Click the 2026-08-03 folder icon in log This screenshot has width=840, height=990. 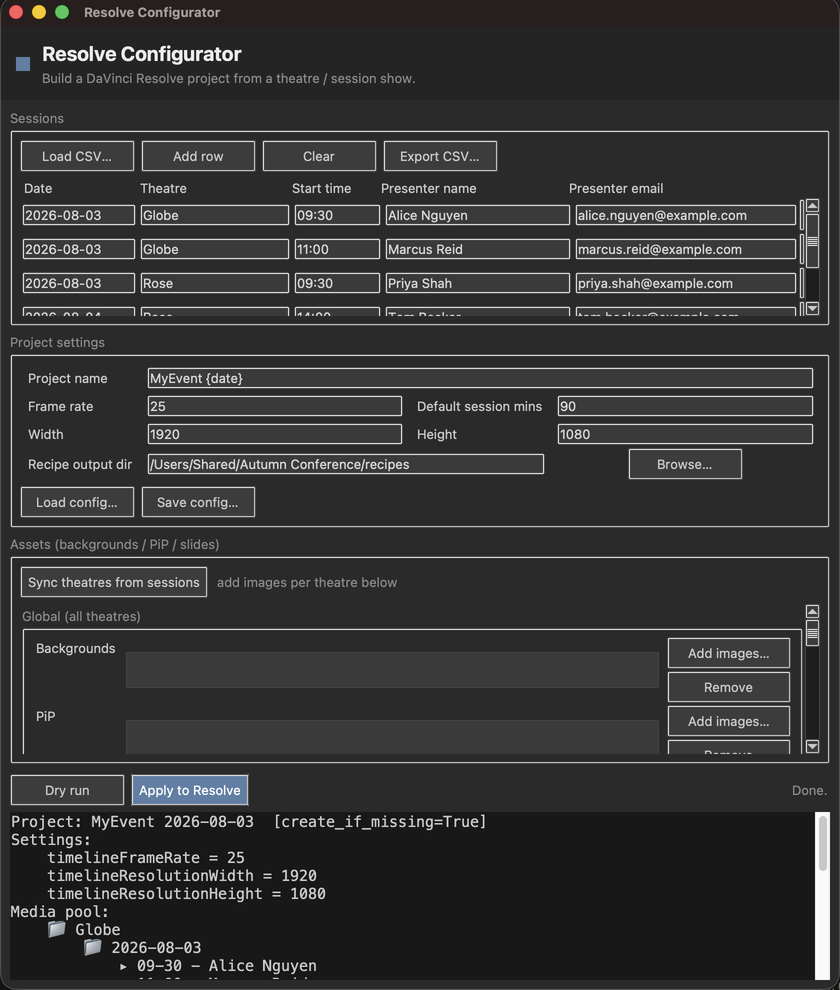tap(93, 946)
